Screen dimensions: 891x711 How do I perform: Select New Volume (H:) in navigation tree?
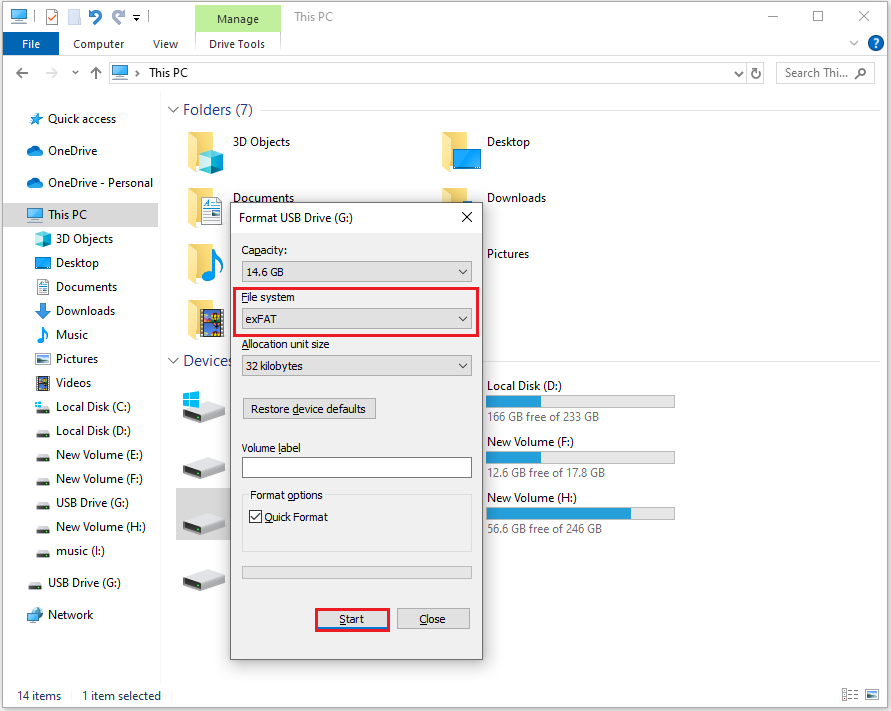(x=101, y=526)
